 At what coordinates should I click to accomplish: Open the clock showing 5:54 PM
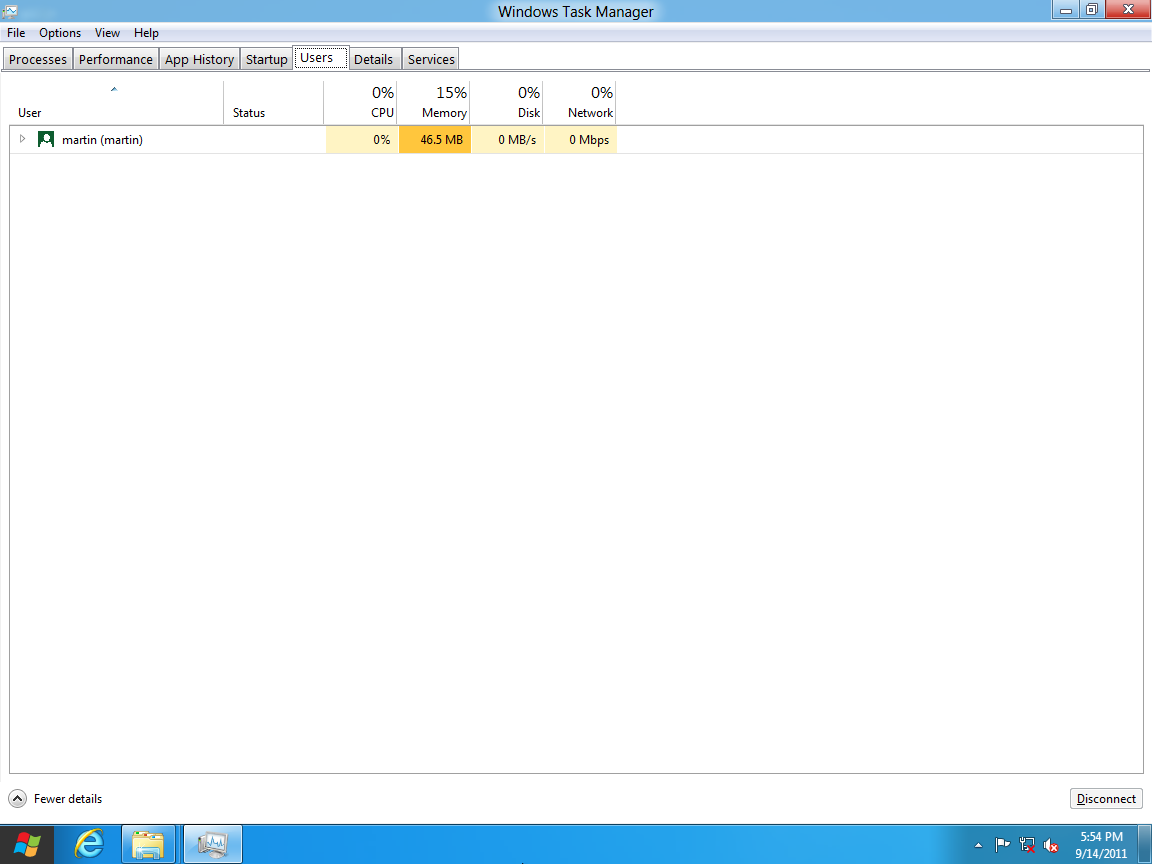point(1101,845)
